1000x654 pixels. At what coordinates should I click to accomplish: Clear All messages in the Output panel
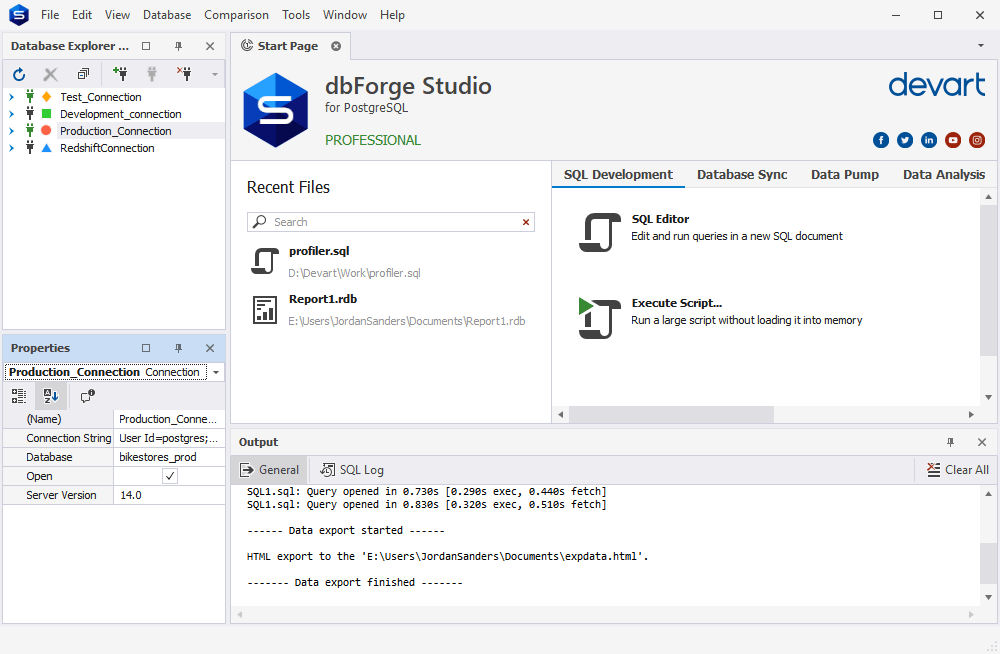tap(956, 469)
